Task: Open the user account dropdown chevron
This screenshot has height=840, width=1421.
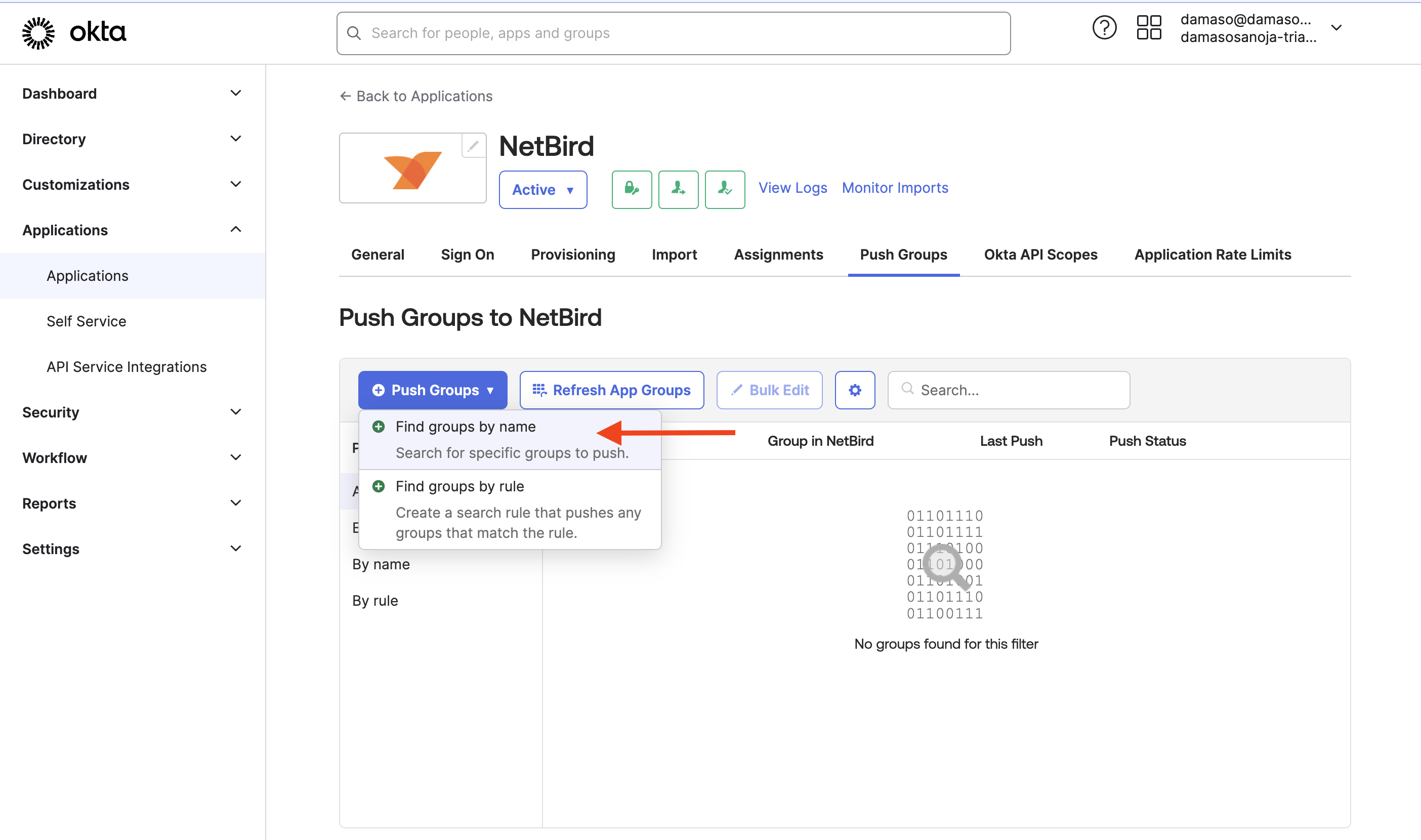Action: (x=1336, y=28)
